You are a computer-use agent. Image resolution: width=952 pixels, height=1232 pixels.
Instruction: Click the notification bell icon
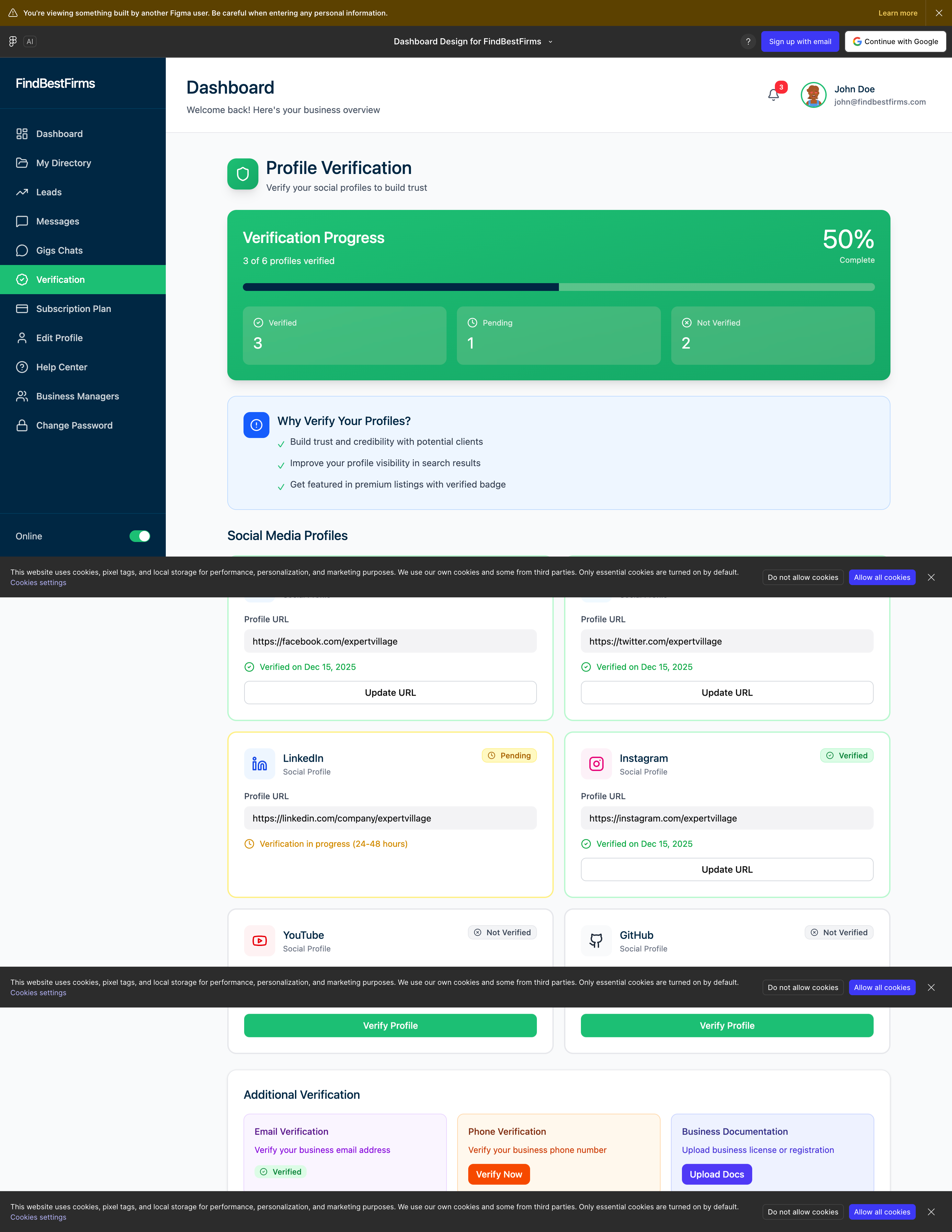tap(773, 95)
